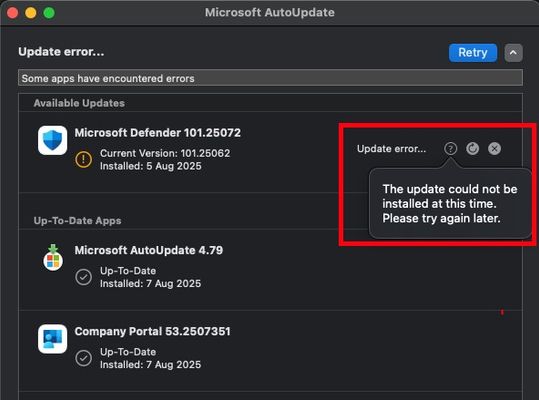Click the Company Portal app icon
539x400 pixels.
tap(52, 339)
